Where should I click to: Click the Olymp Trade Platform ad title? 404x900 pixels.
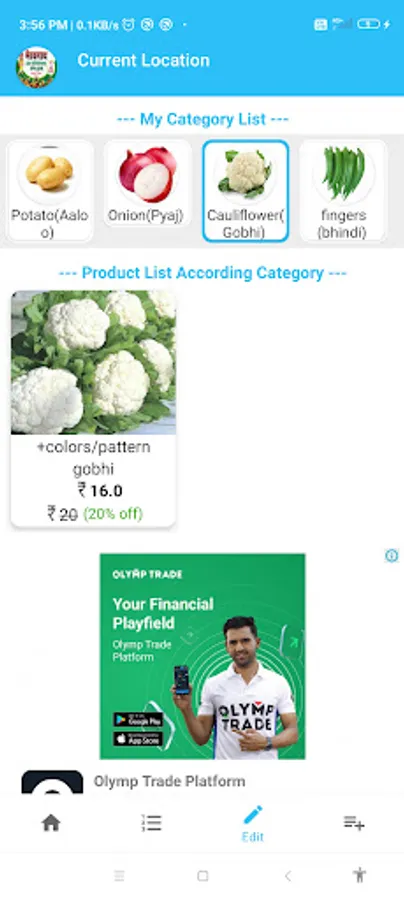pos(169,781)
